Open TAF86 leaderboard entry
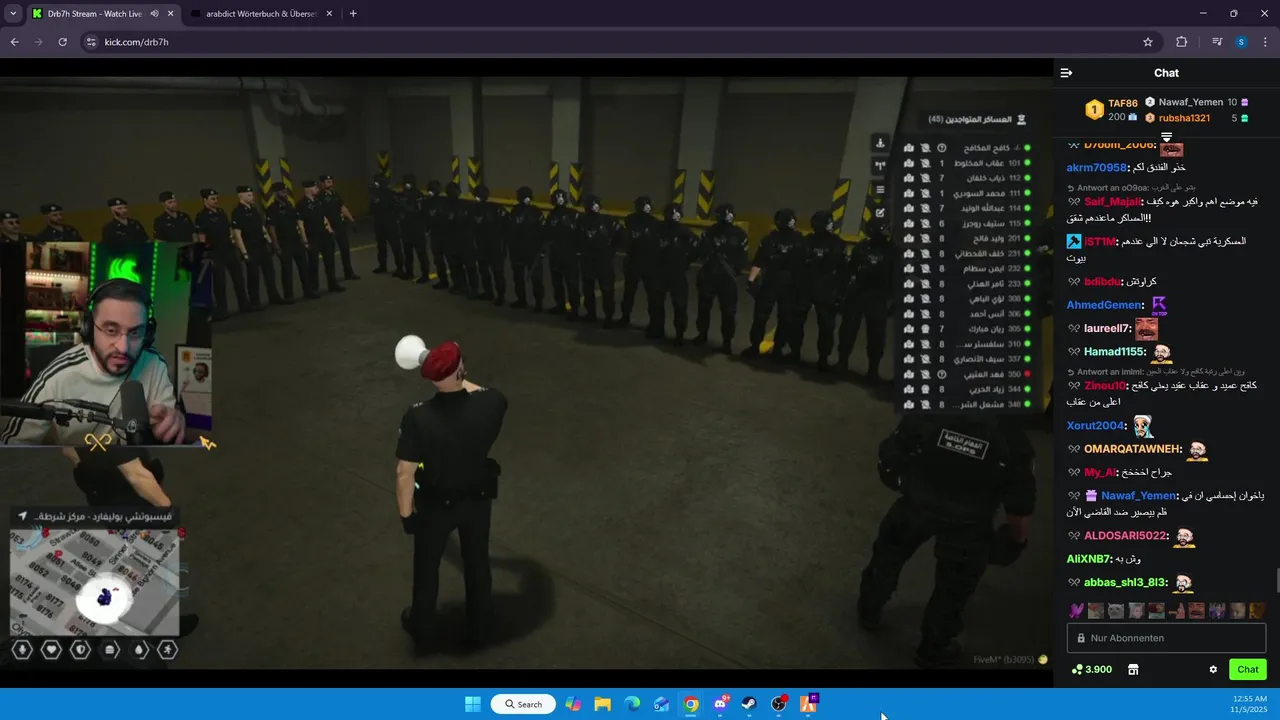The image size is (1280, 720). click(x=1112, y=110)
